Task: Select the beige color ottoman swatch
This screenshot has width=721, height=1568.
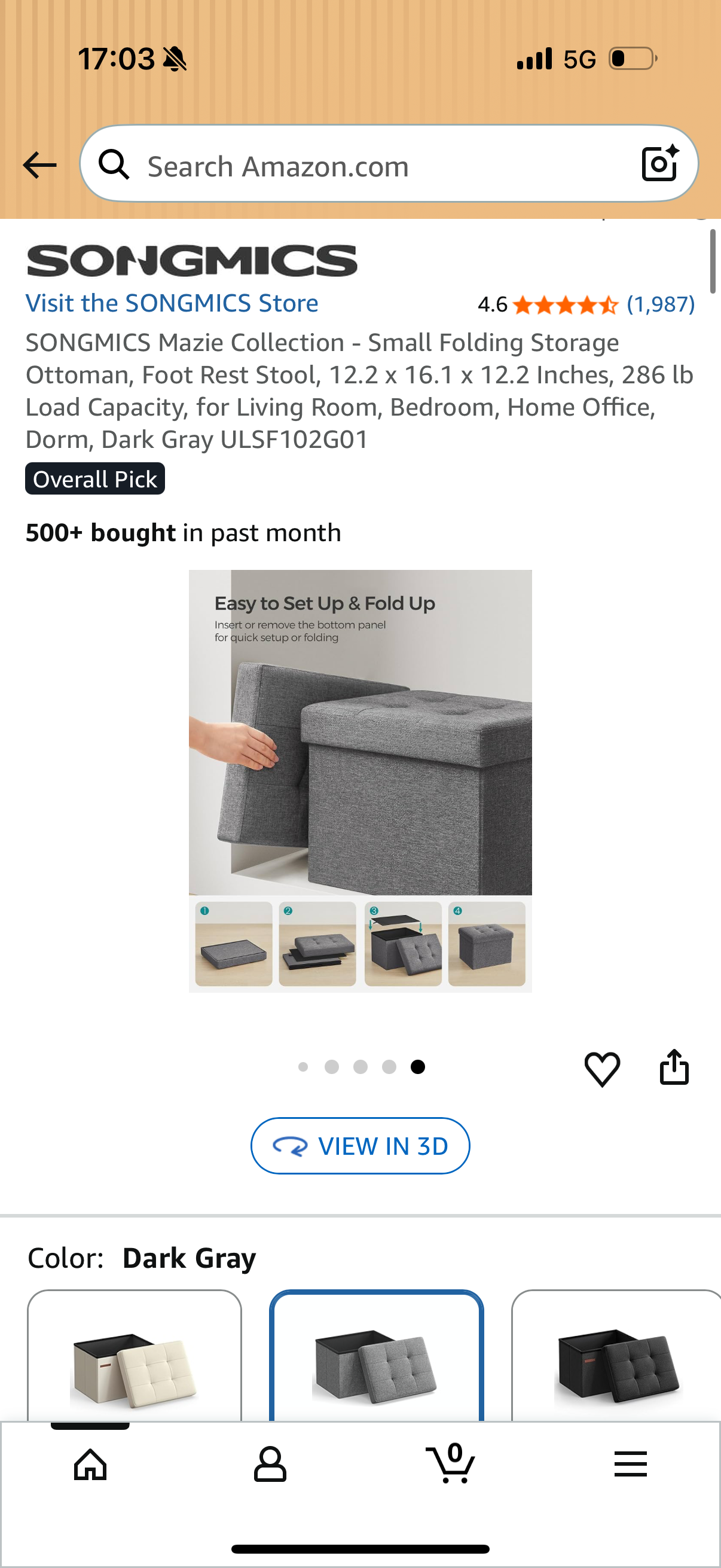Action: [x=135, y=1355]
